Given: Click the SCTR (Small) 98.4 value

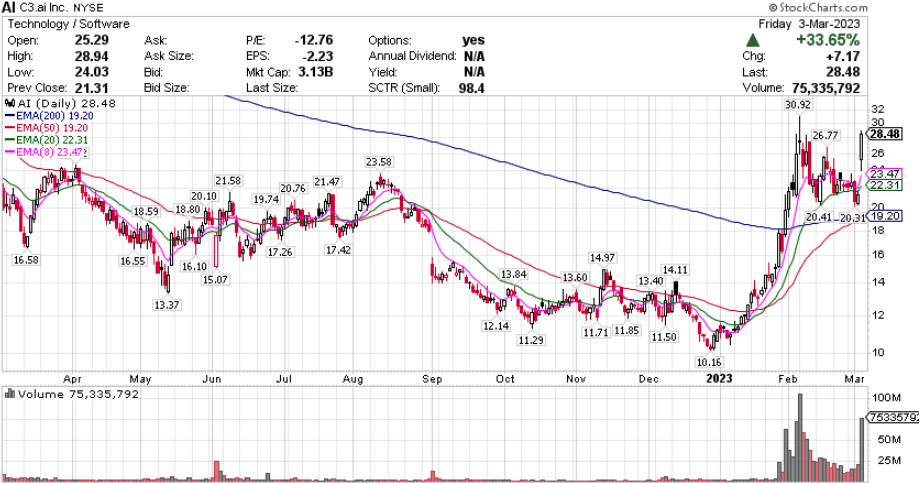Looking at the screenshot, I should [x=471, y=88].
